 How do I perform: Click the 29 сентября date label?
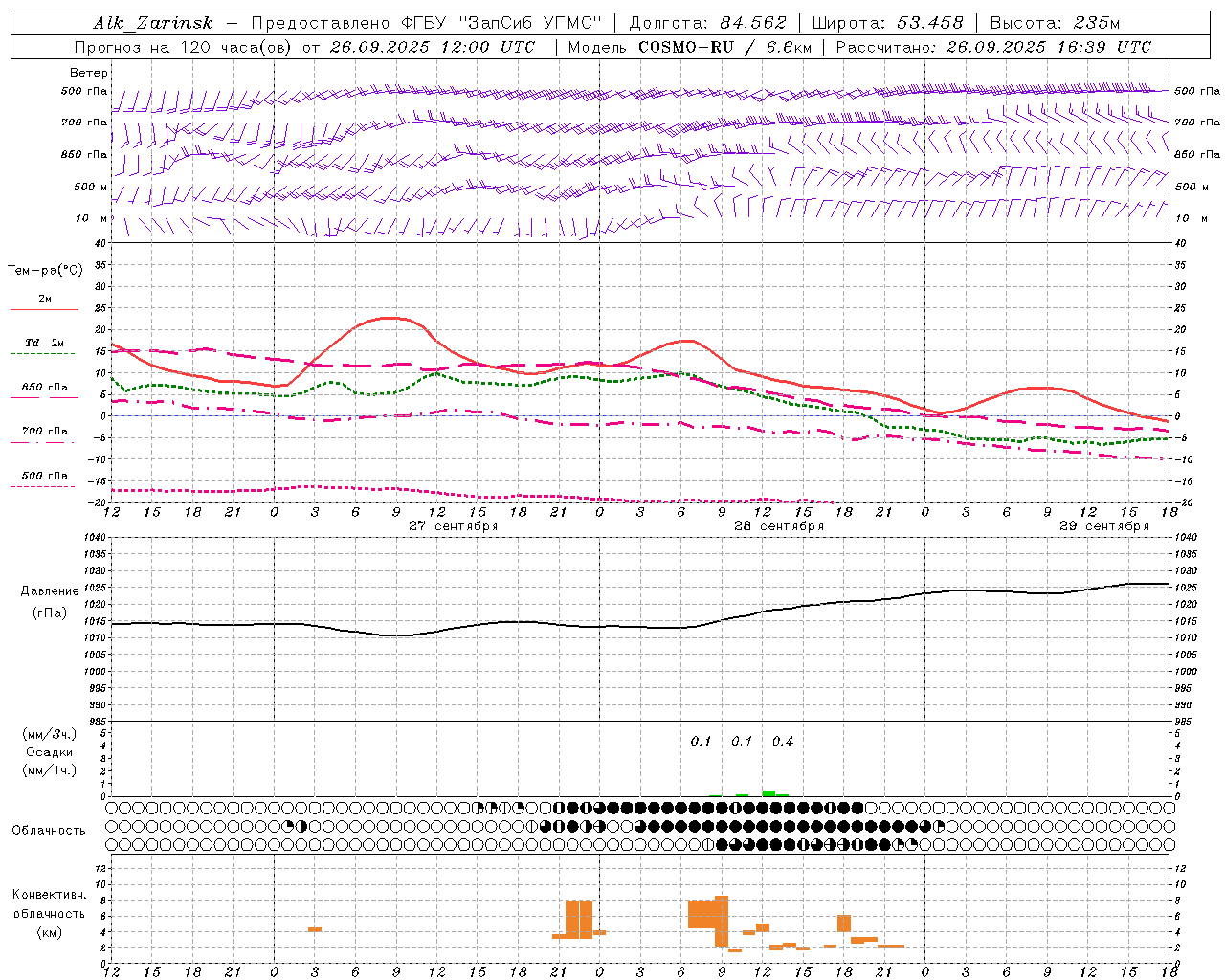[x=1104, y=526]
